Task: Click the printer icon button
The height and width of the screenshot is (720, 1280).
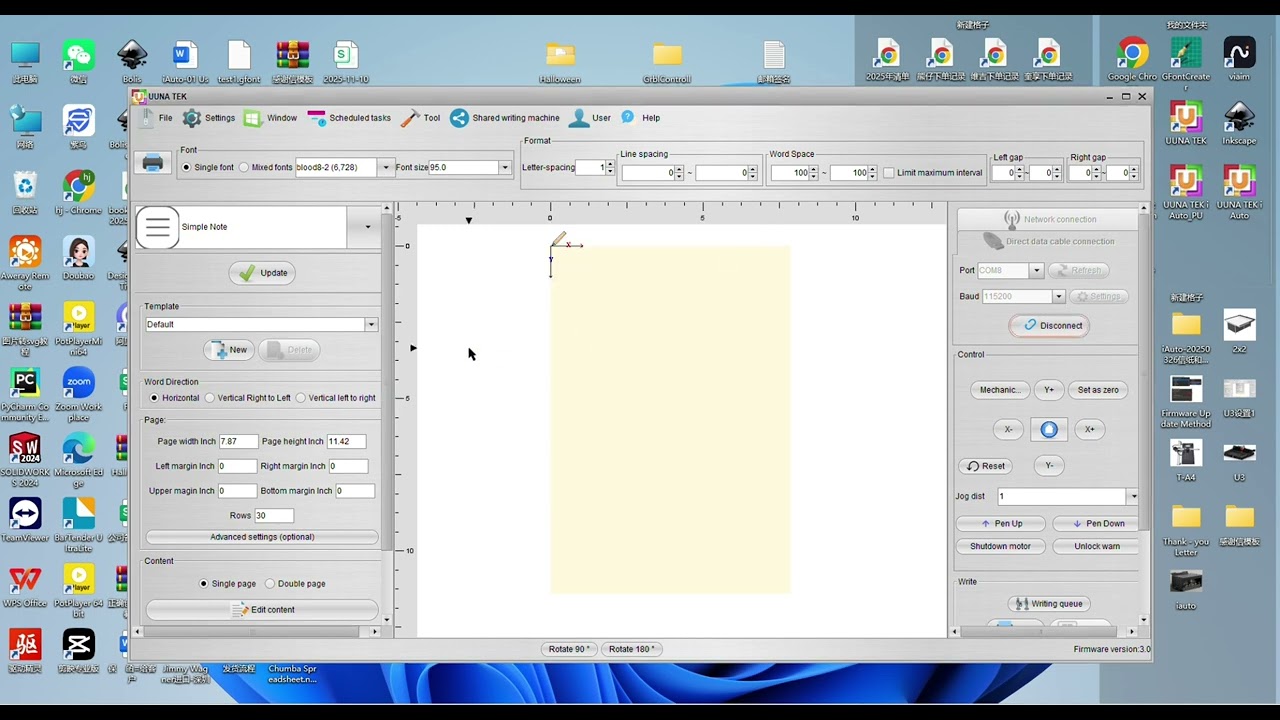Action: pos(153,163)
